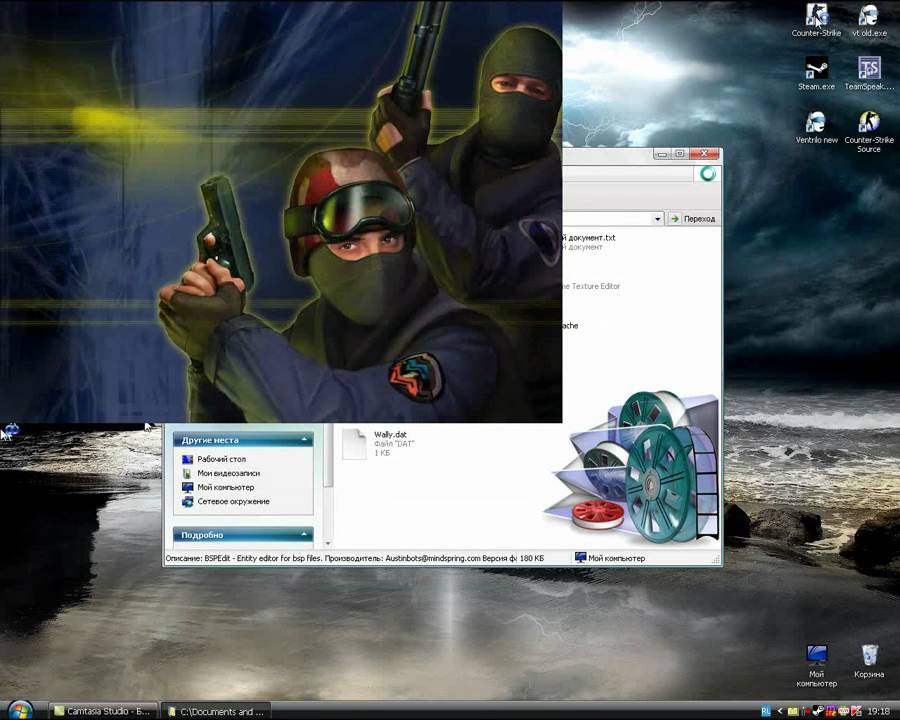This screenshot has height=720, width=900.
Task: Maximize the Explorer window
Action: (680, 154)
